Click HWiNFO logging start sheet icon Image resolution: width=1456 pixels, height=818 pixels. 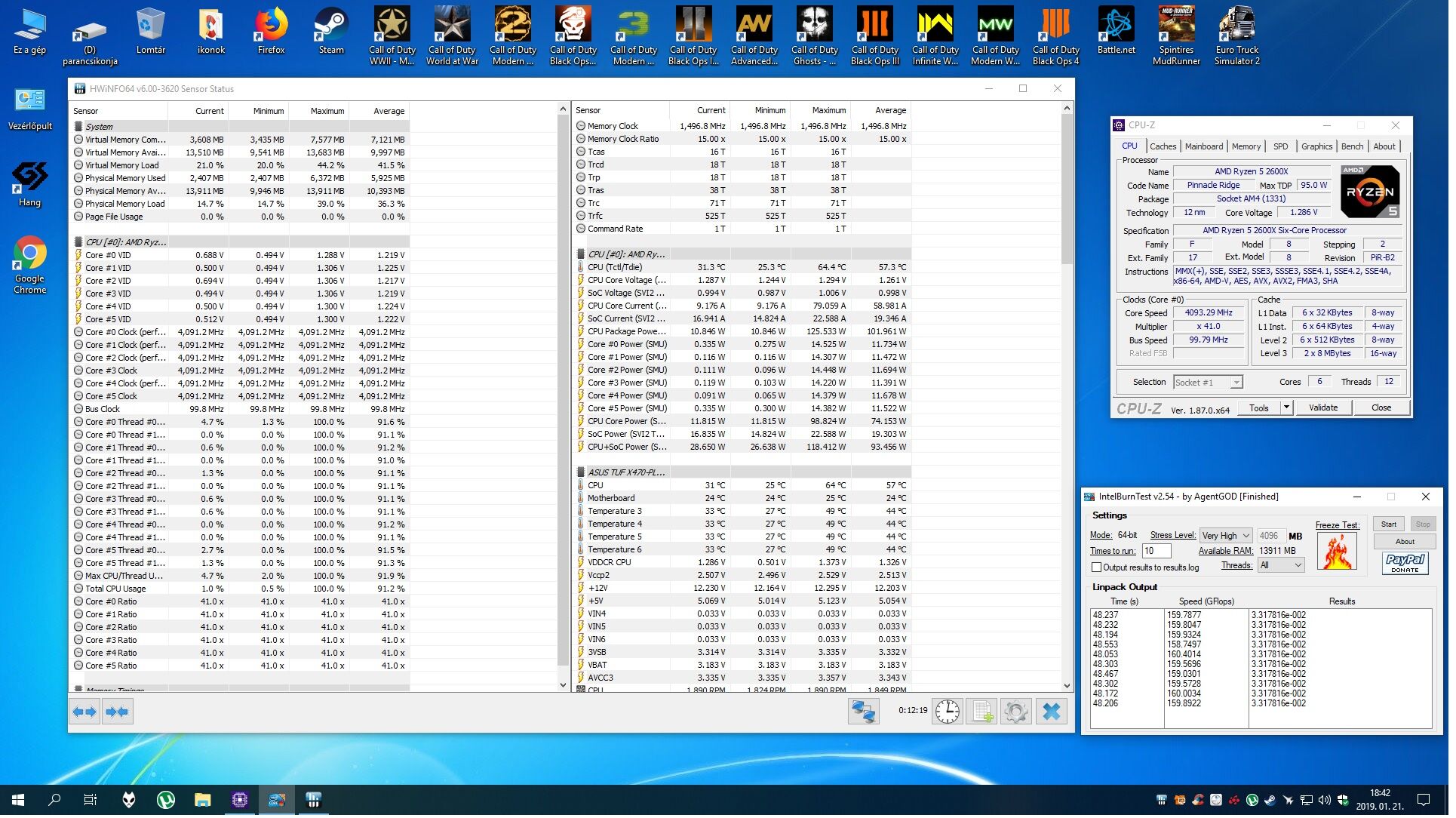tap(986, 715)
